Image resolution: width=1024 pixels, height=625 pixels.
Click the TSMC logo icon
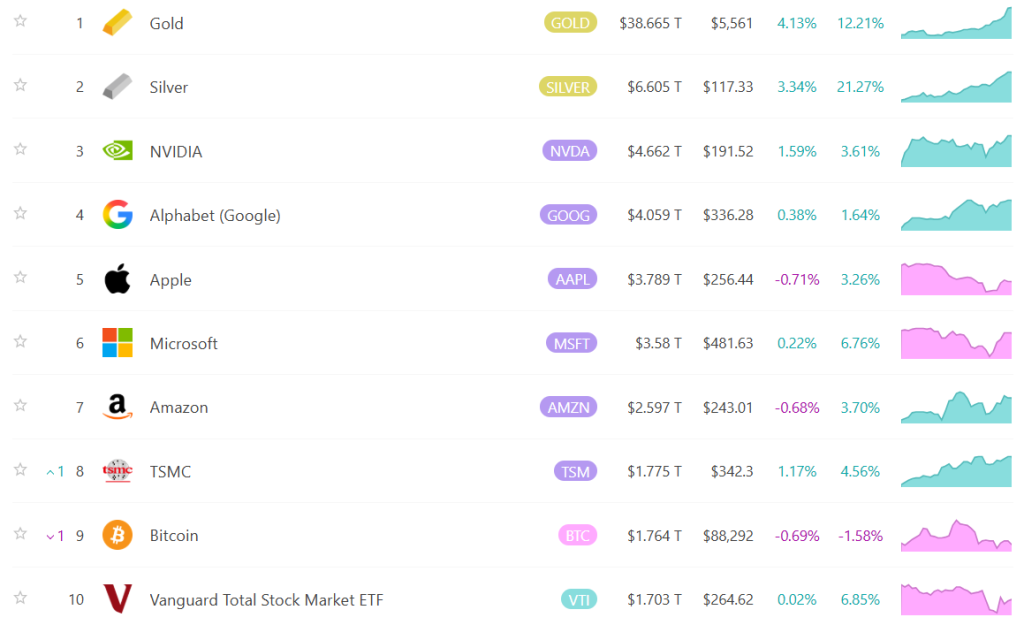click(x=117, y=471)
